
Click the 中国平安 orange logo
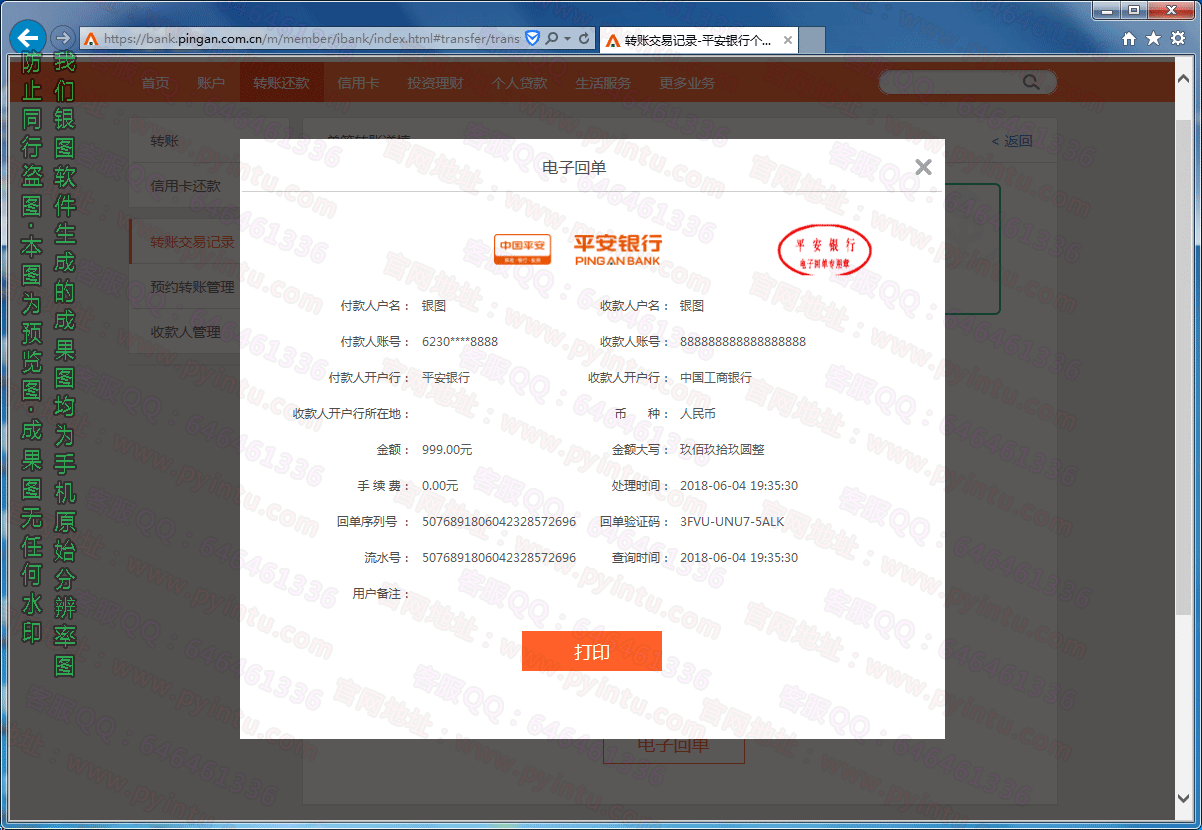(x=522, y=249)
